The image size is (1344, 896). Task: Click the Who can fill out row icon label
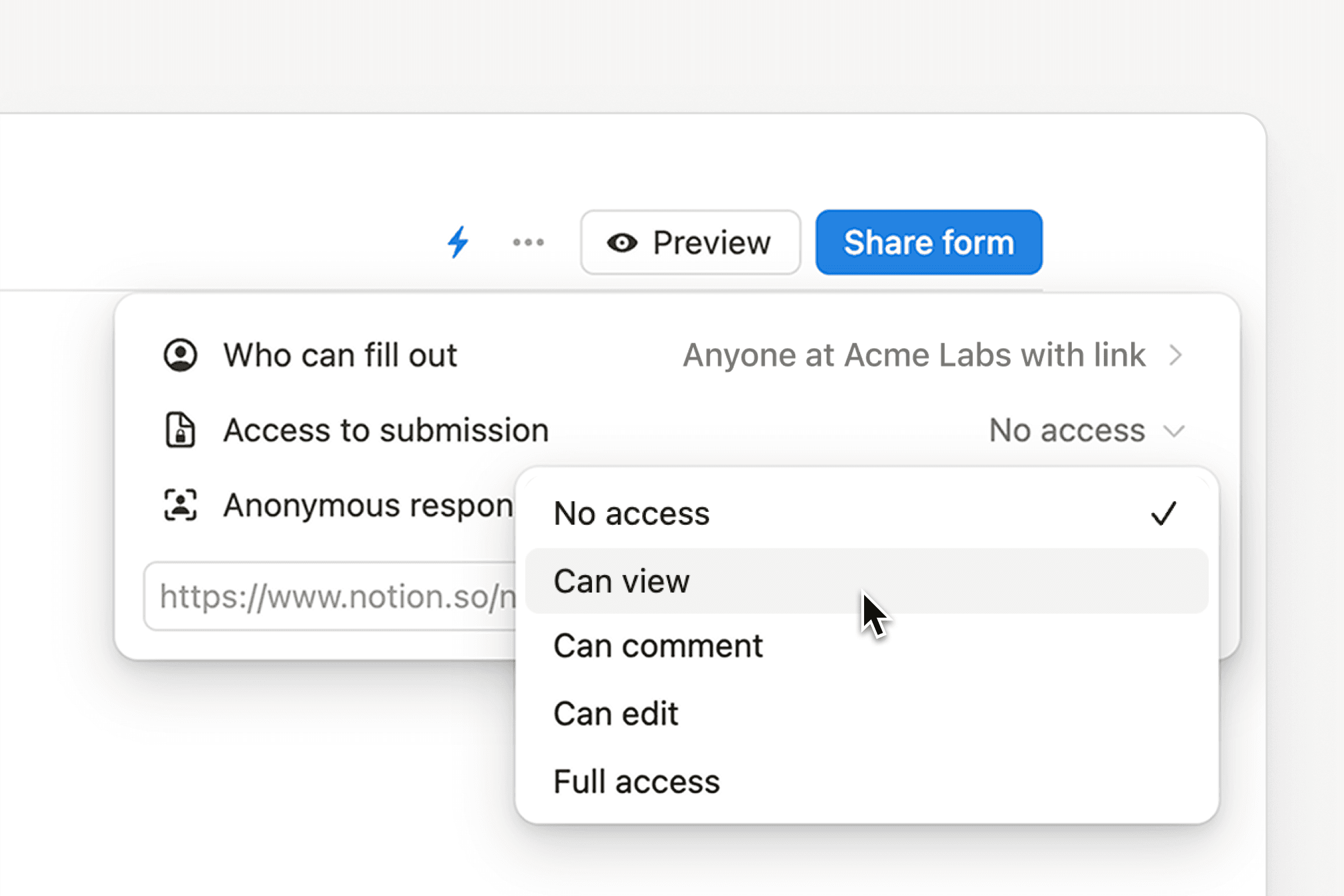point(340,354)
